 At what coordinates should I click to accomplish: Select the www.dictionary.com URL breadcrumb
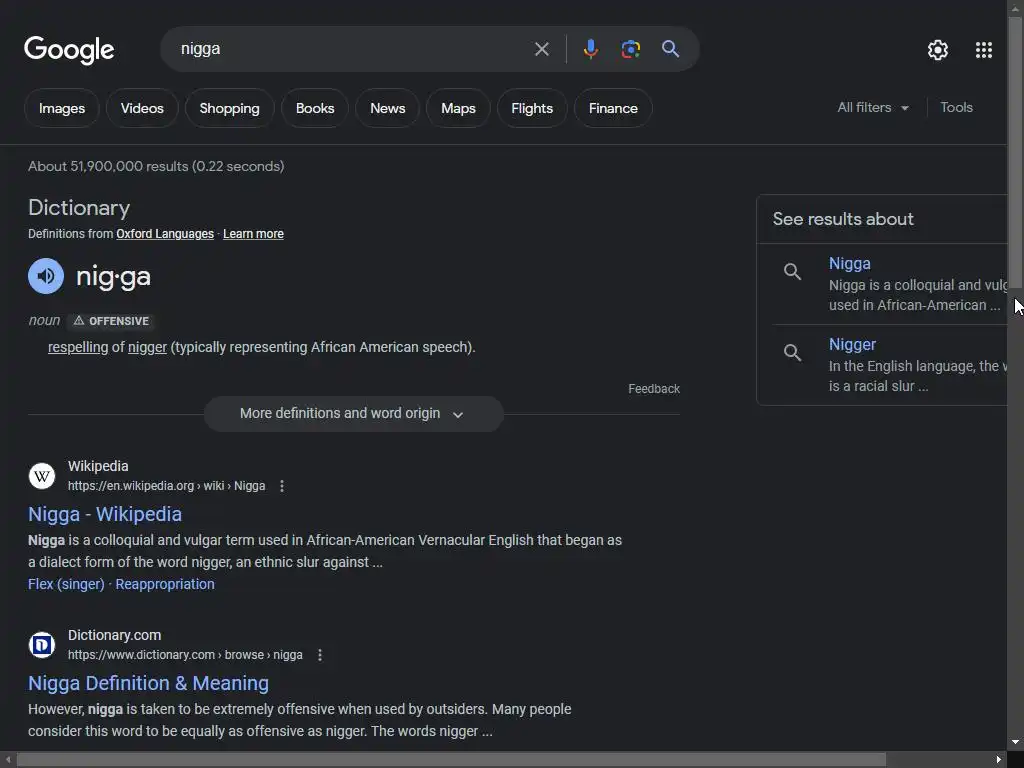pyautogui.click(x=185, y=655)
